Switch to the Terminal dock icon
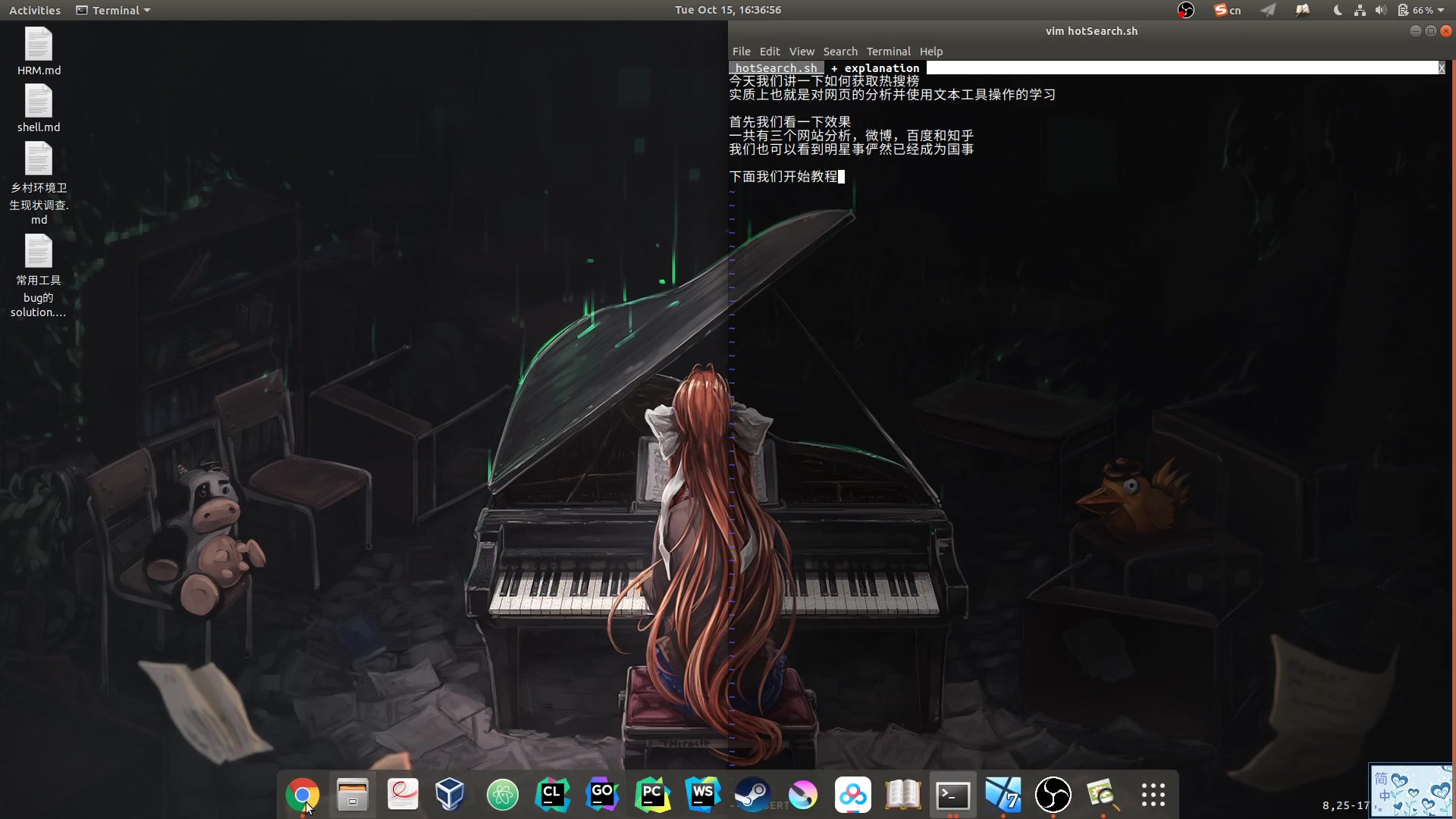 coord(953,795)
